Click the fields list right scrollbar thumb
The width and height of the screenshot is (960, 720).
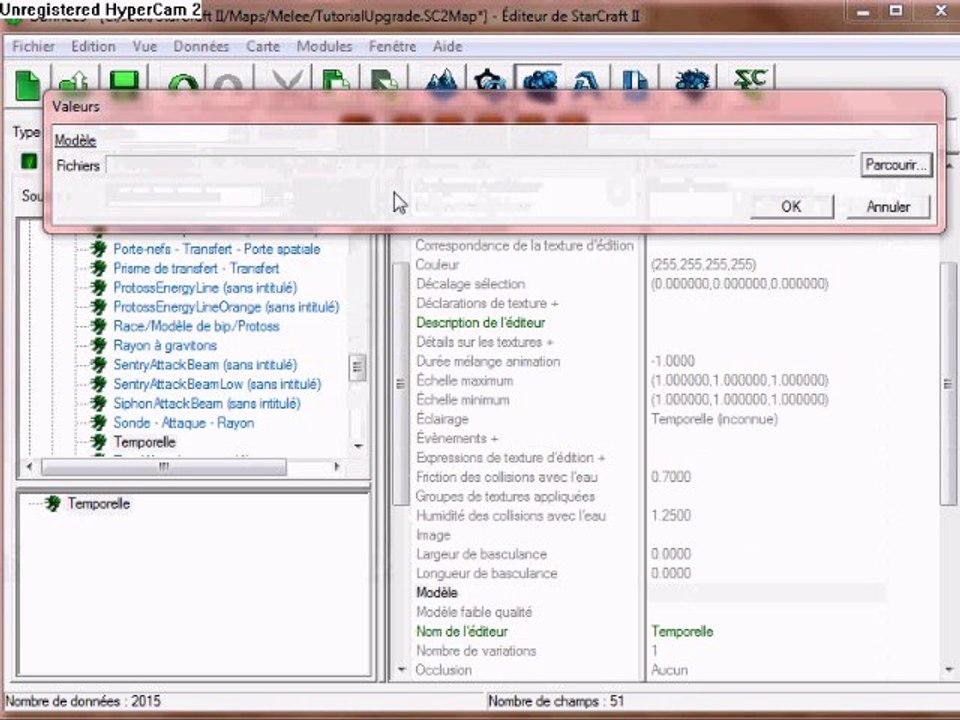948,384
